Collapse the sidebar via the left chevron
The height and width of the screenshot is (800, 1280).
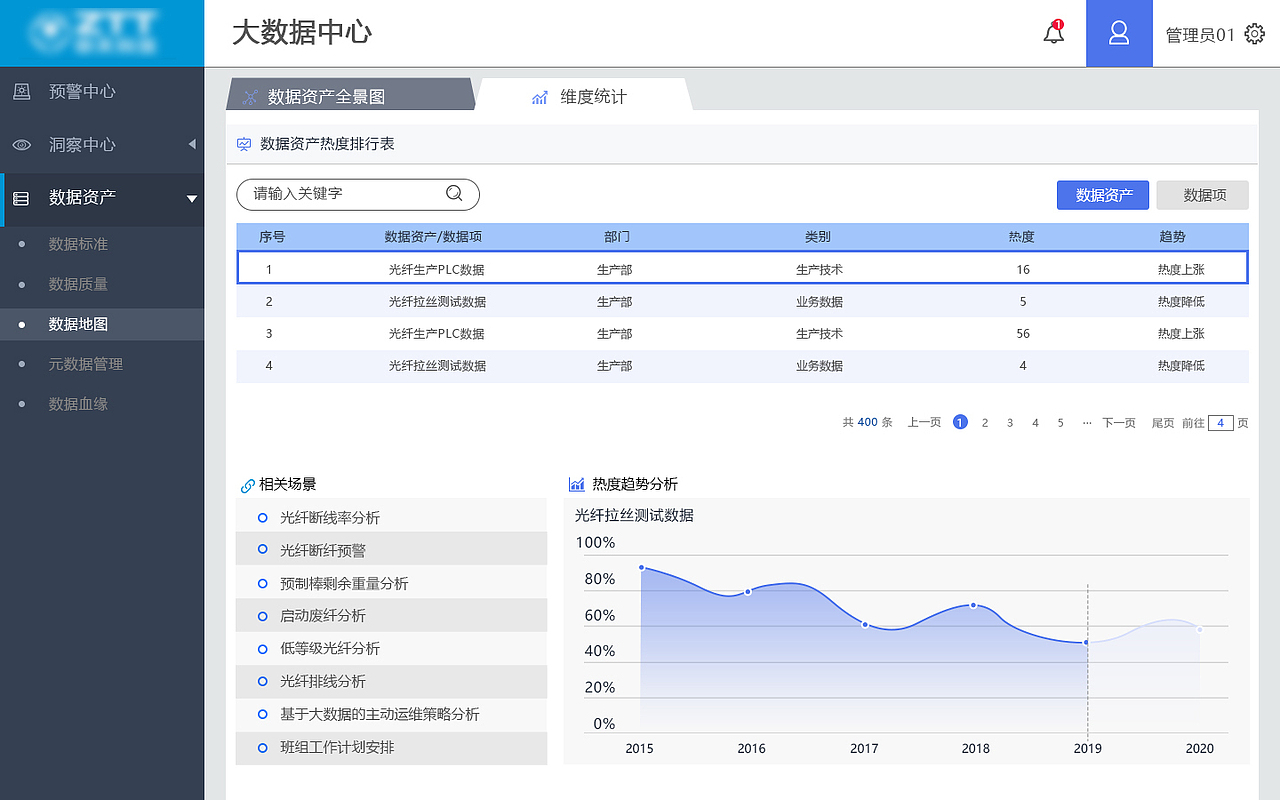tap(192, 145)
